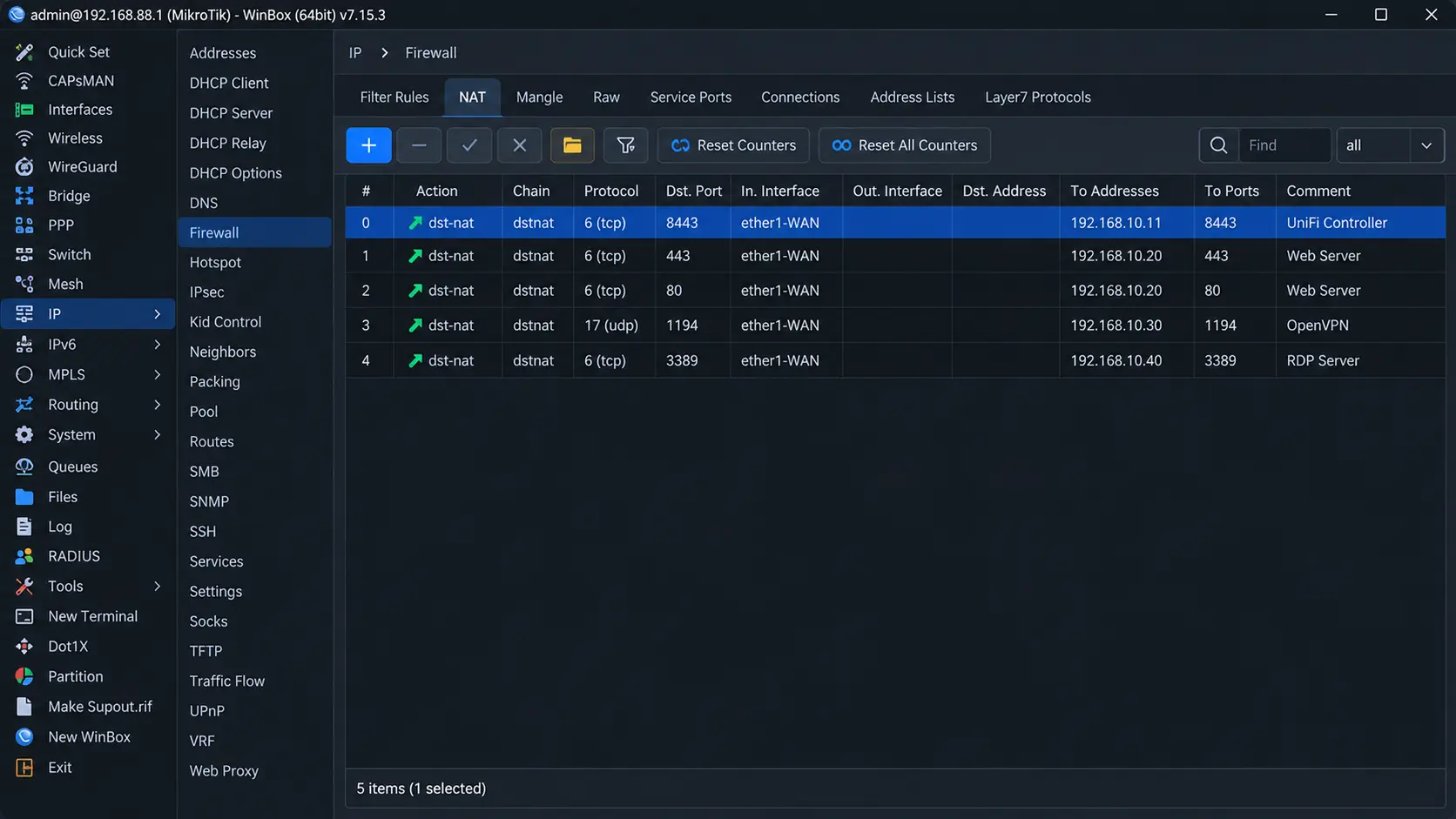Click in the Find search field

[x=1285, y=145]
